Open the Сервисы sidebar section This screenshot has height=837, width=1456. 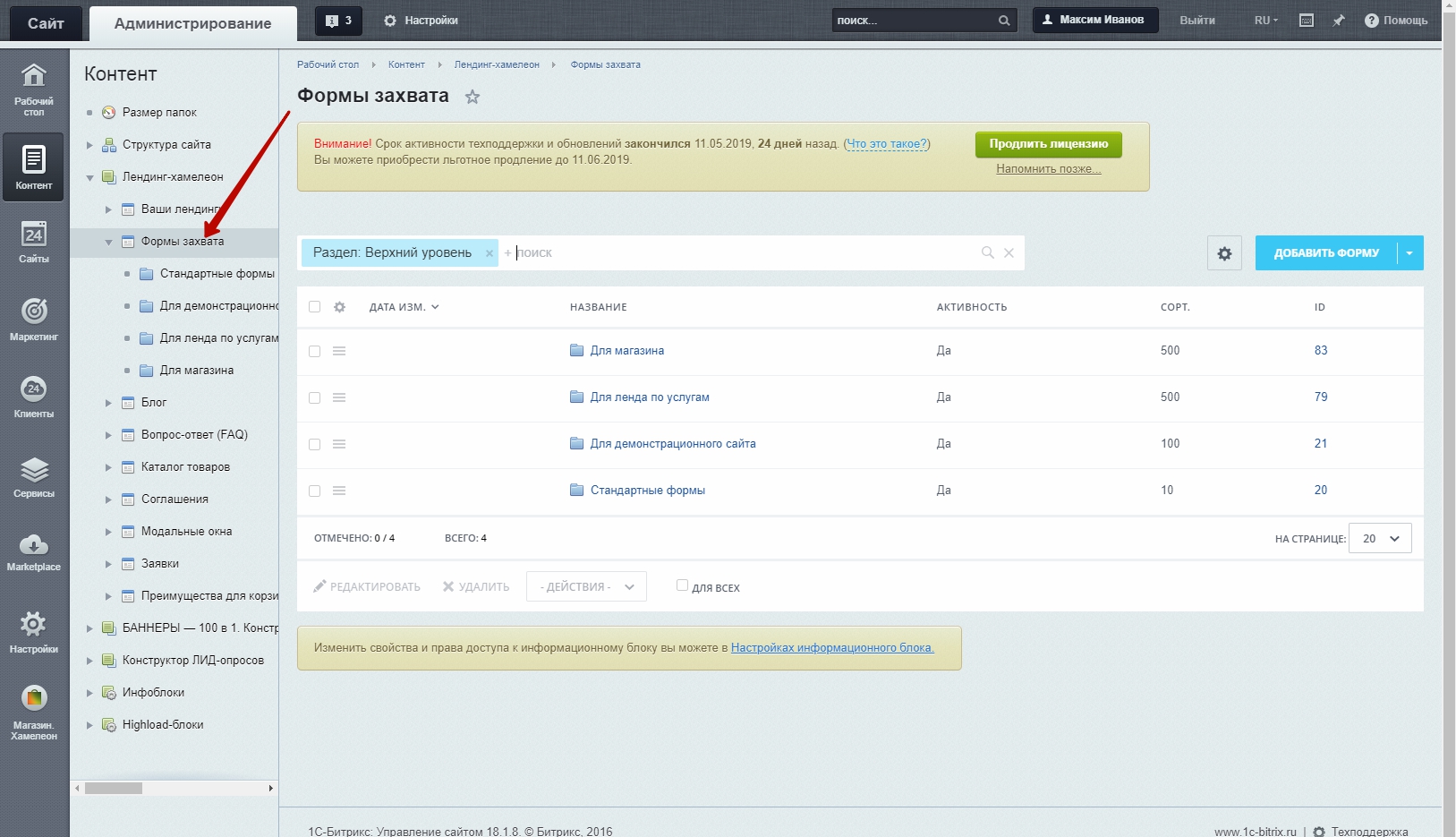click(34, 477)
